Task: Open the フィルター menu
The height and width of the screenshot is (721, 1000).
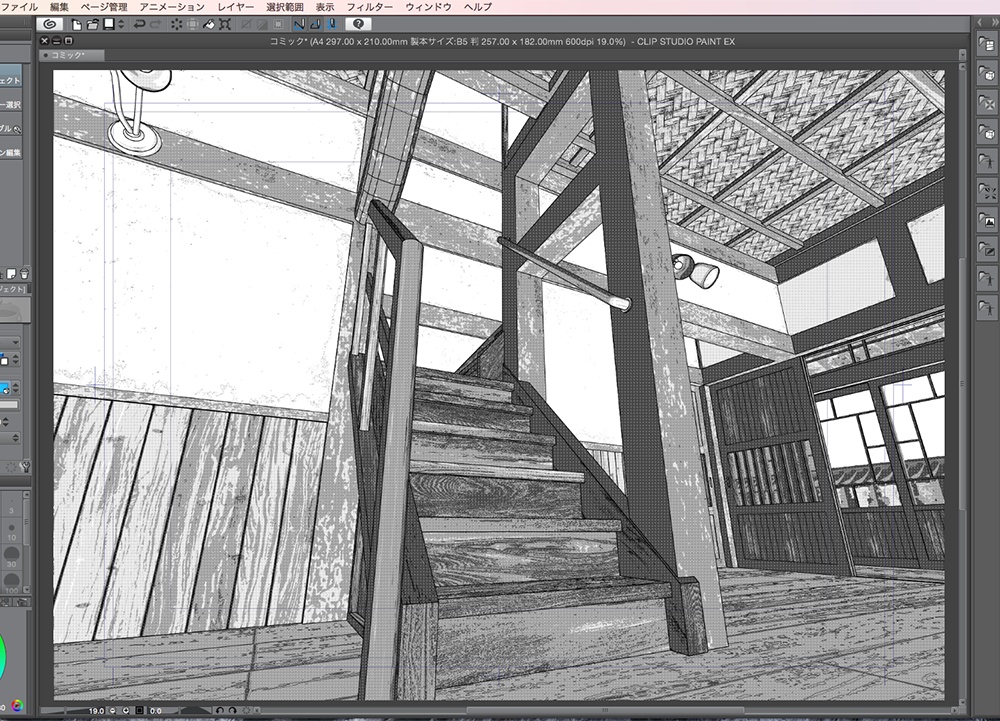Action: (371, 5)
